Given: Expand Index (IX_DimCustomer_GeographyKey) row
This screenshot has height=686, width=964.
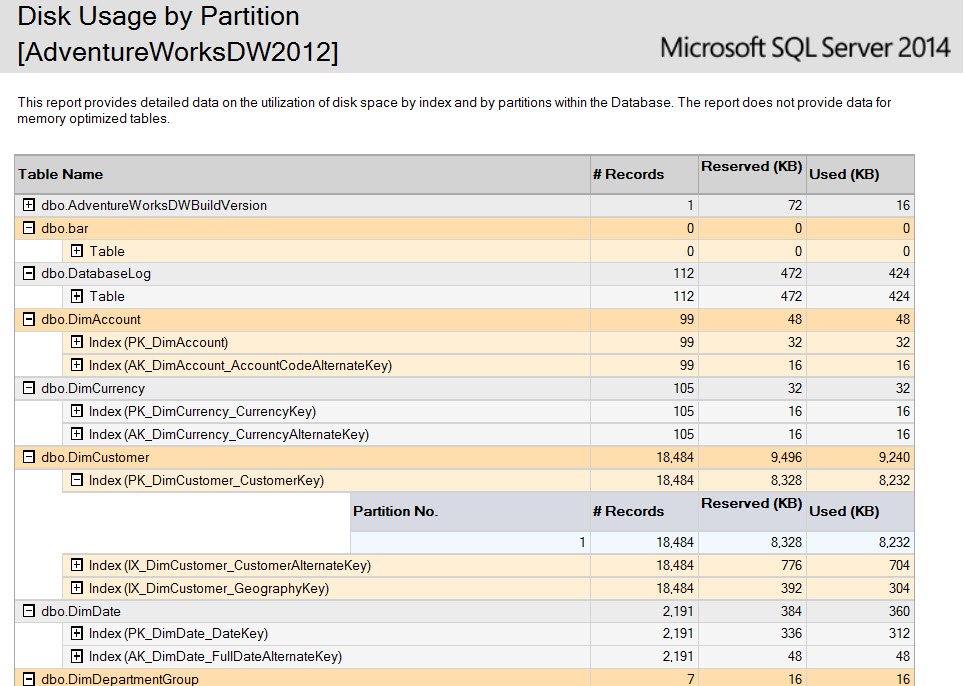Looking at the screenshot, I should [x=77, y=588].
